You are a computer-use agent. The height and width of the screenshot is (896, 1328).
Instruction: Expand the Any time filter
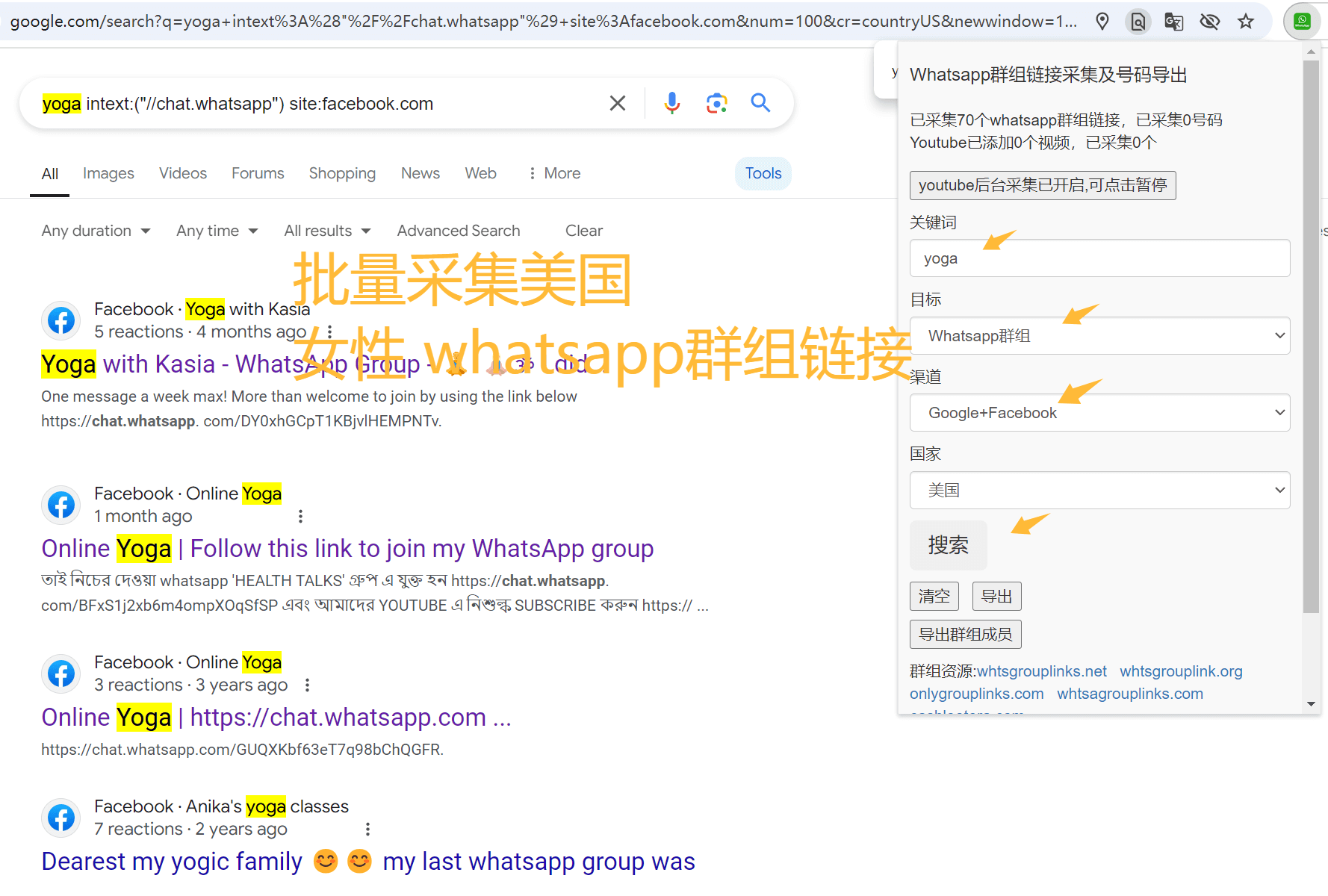point(217,231)
